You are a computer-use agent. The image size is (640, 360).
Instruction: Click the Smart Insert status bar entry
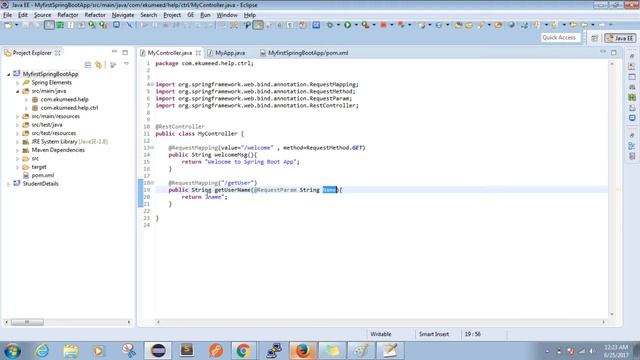[x=433, y=334]
